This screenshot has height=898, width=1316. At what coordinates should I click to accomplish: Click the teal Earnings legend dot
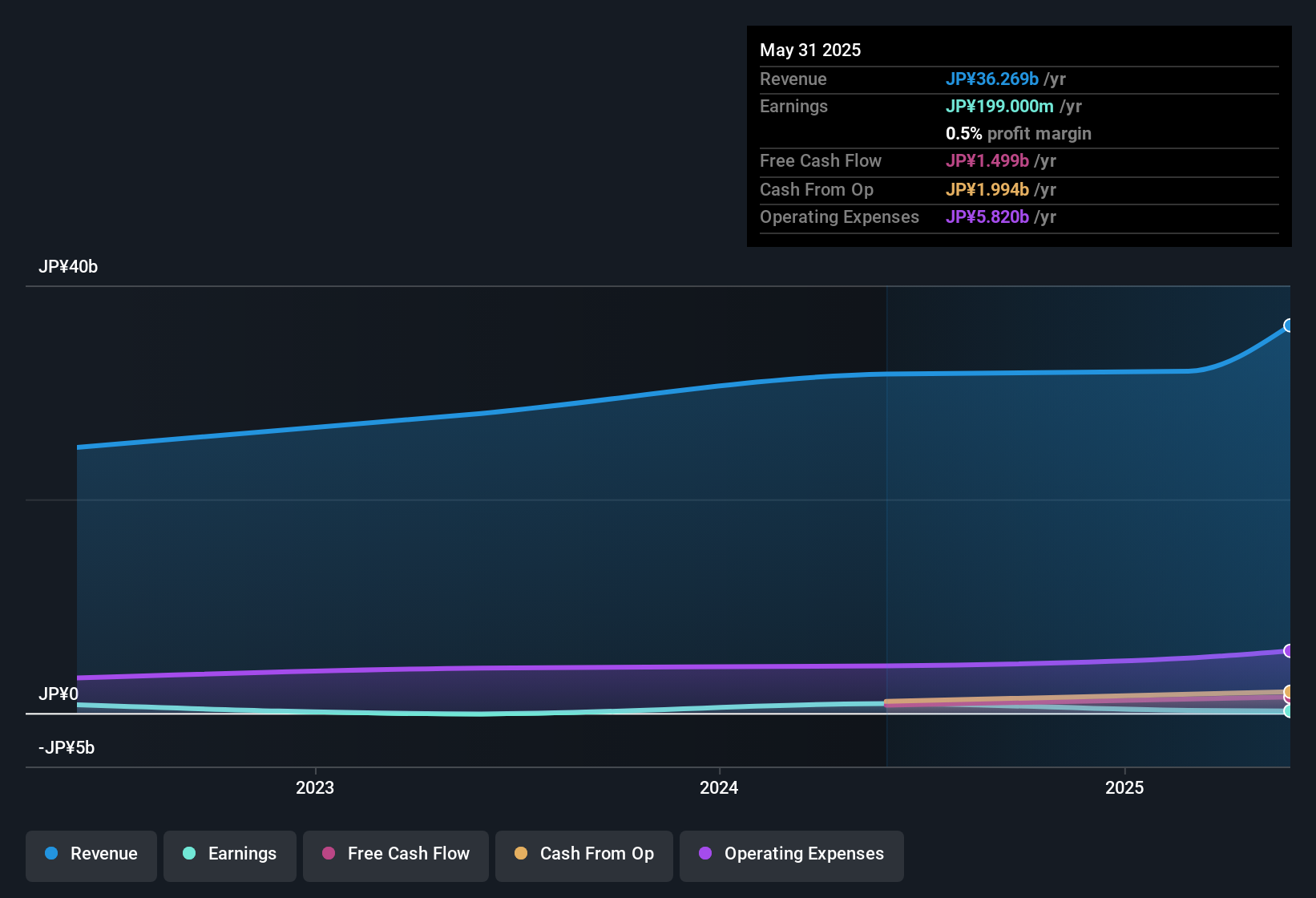pyautogui.click(x=189, y=853)
